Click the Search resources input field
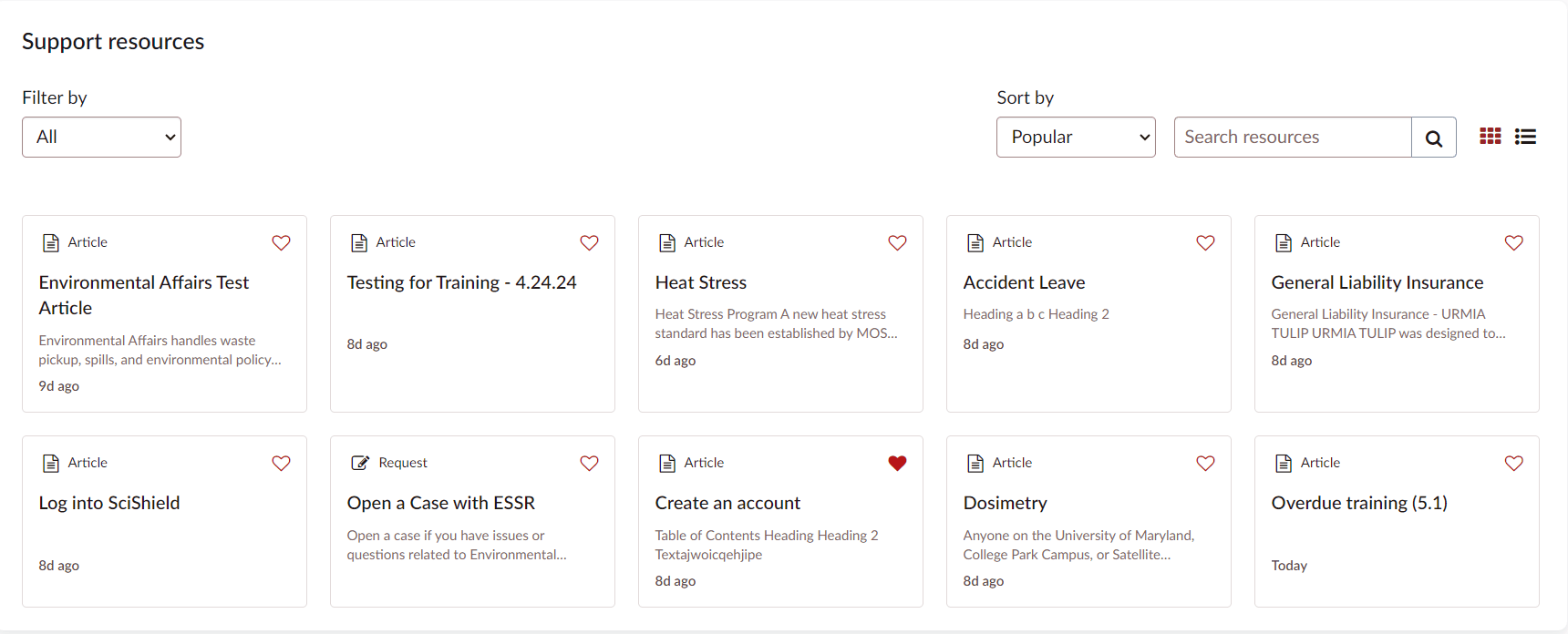Image resolution: width=1568 pixels, height=634 pixels. pos(1292,137)
